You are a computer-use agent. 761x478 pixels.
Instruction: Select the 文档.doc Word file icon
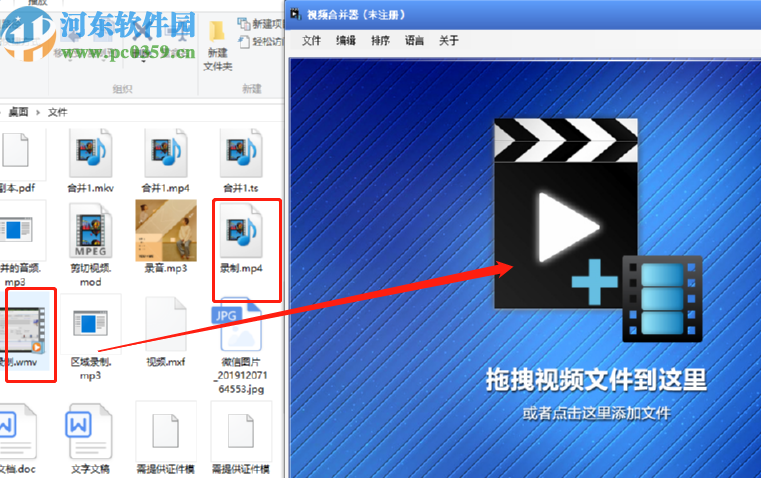pos(17,431)
